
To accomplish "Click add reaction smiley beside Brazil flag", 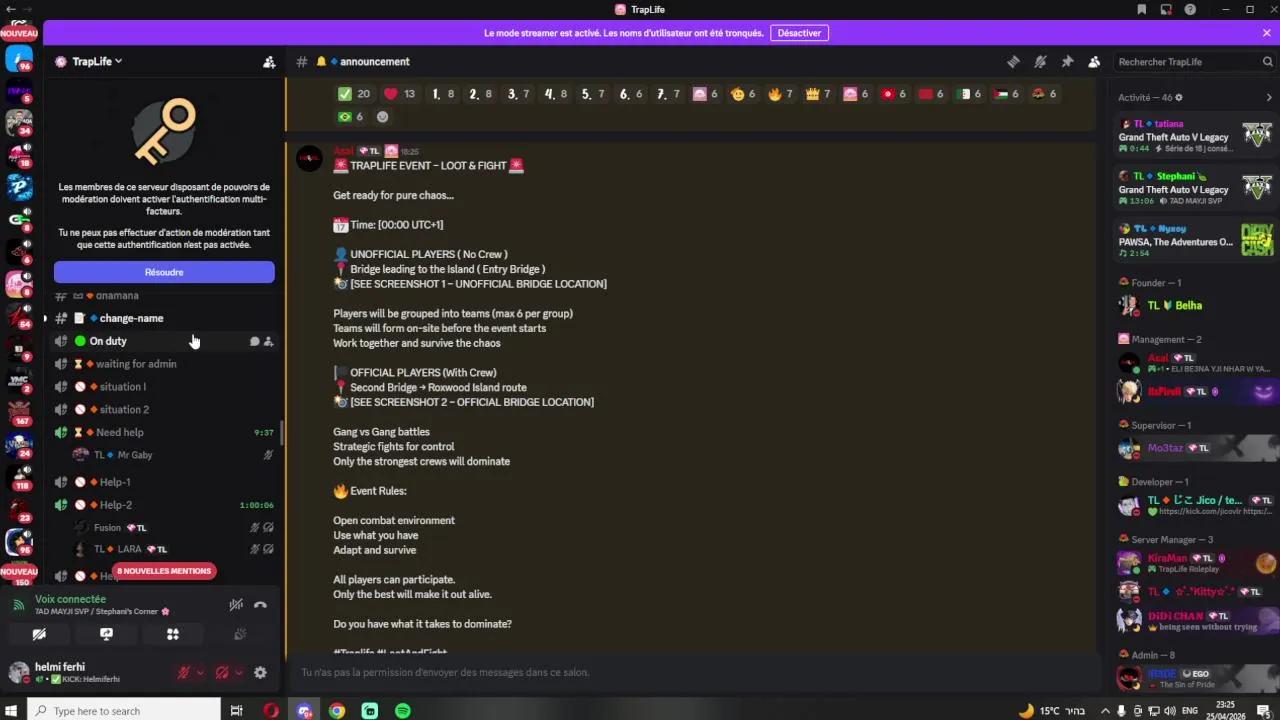I will click(382, 117).
